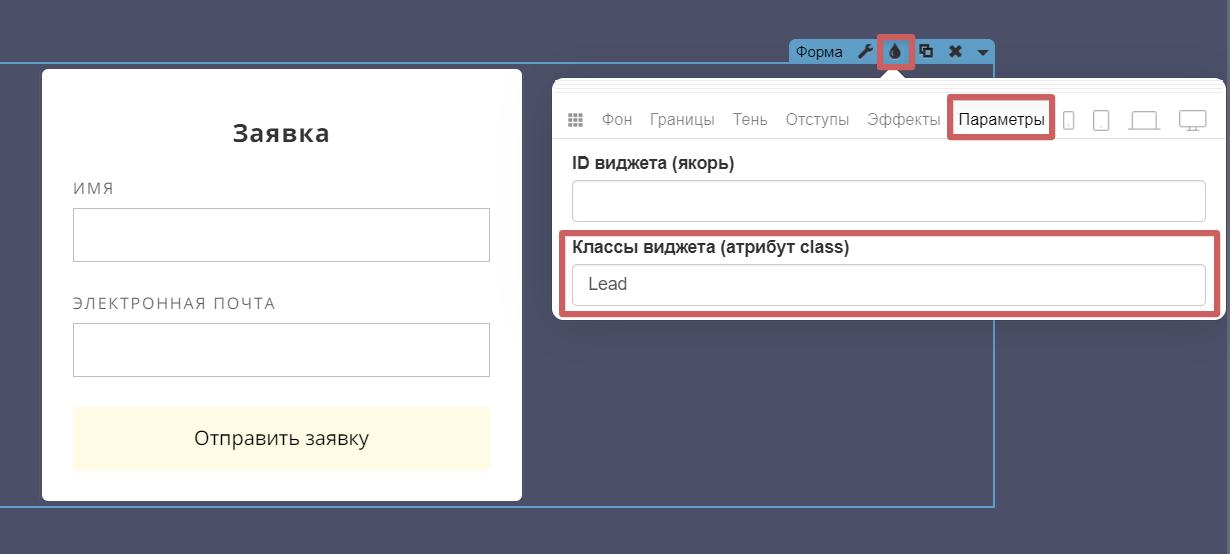Click the duplicate widget icon
This screenshot has width=1230, height=554.
click(926, 51)
